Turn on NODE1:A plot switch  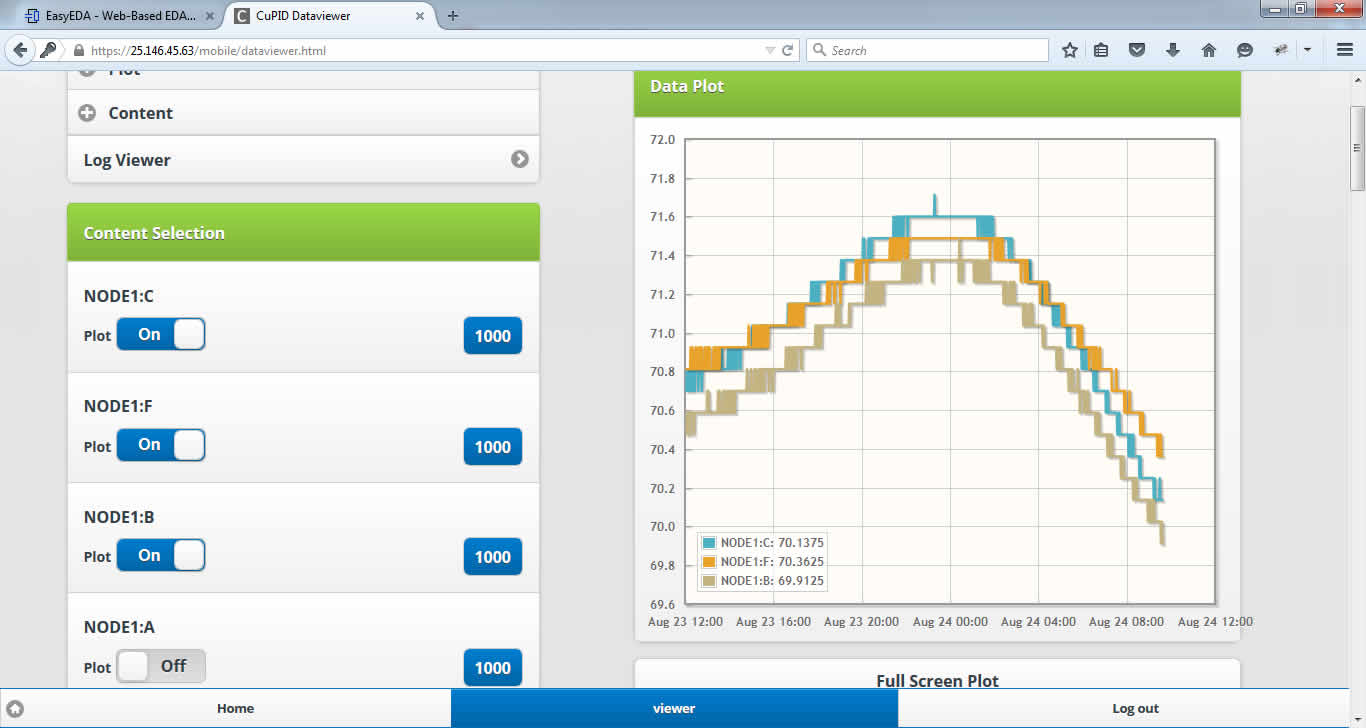[x=161, y=666]
